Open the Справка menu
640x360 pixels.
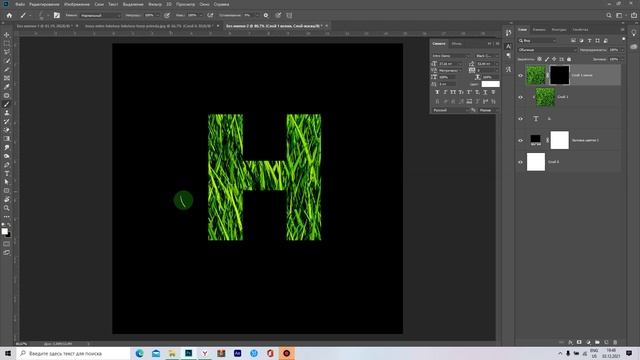(x=221, y=4)
